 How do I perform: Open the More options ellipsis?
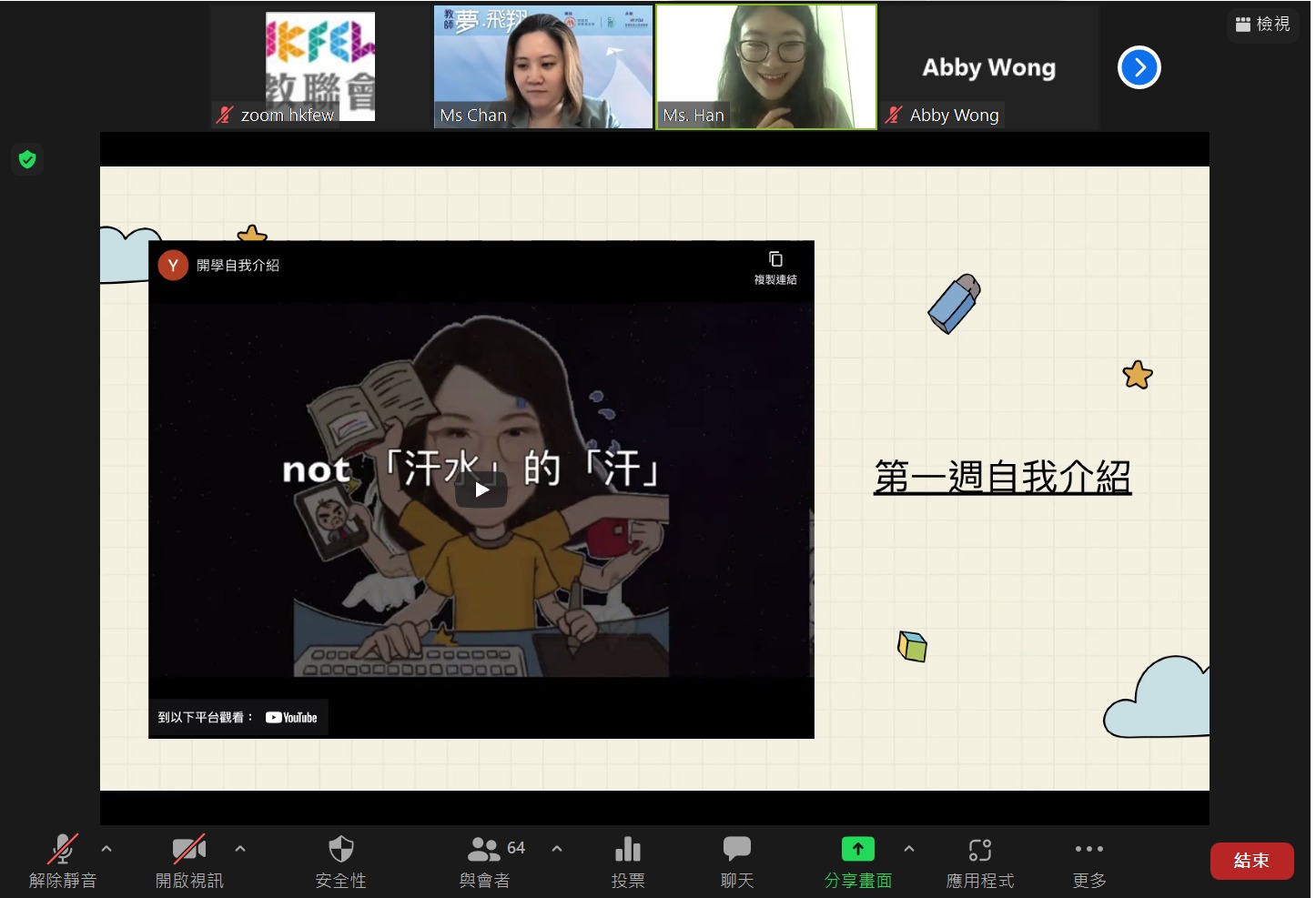(x=1089, y=849)
